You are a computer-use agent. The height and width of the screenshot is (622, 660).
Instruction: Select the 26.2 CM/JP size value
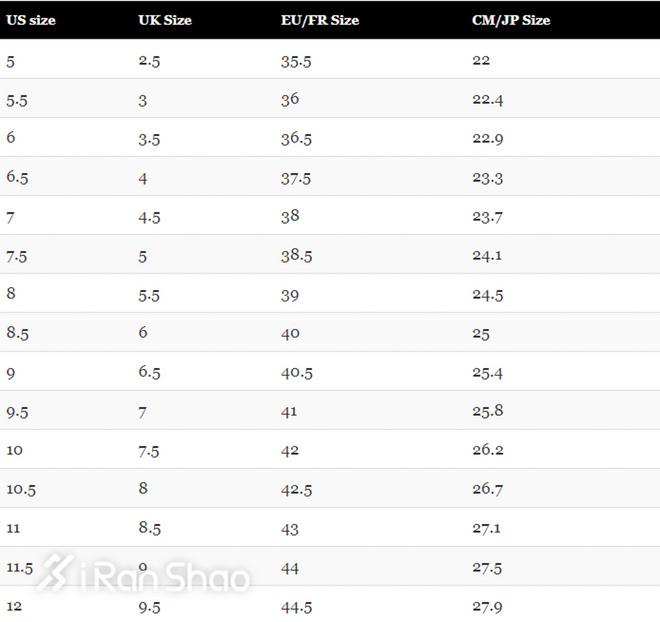[x=487, y=450]
